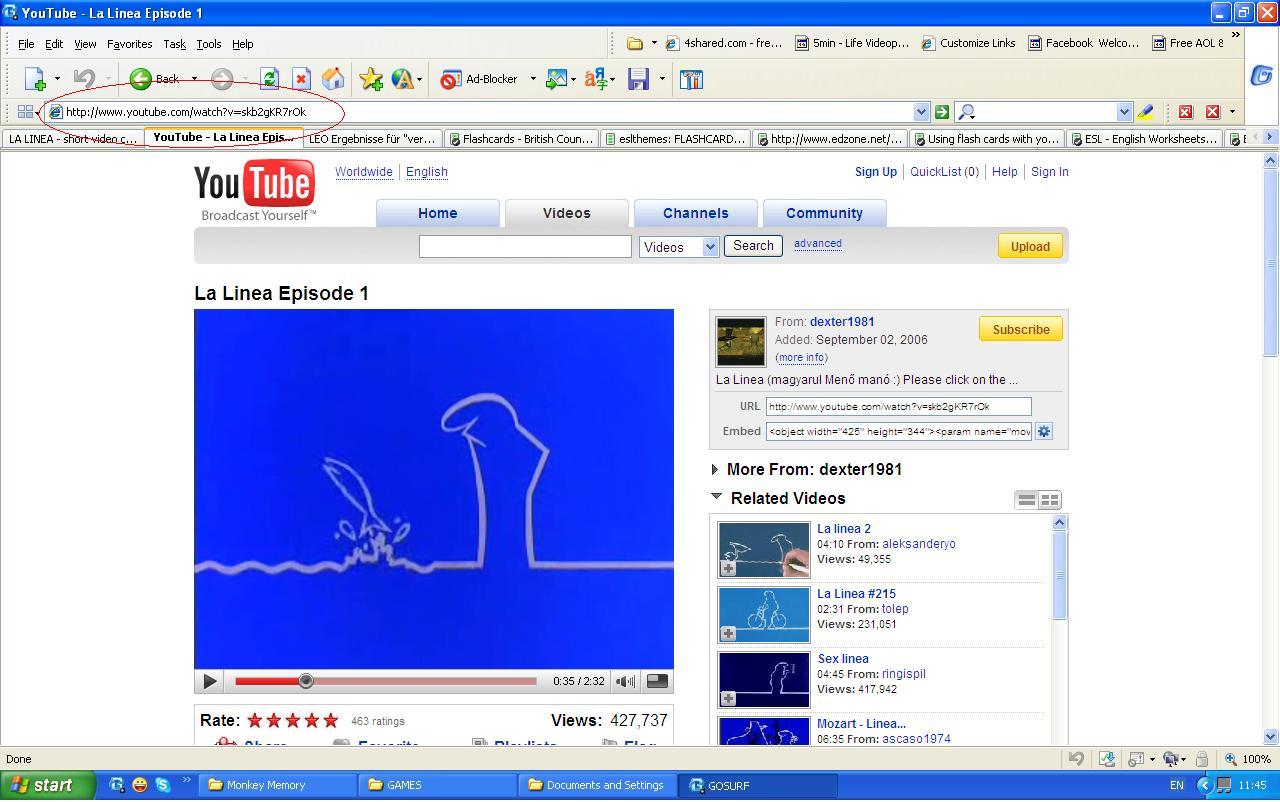
Task: Open Monkey Memory folder in taskbar
Action: pos(278,786)
